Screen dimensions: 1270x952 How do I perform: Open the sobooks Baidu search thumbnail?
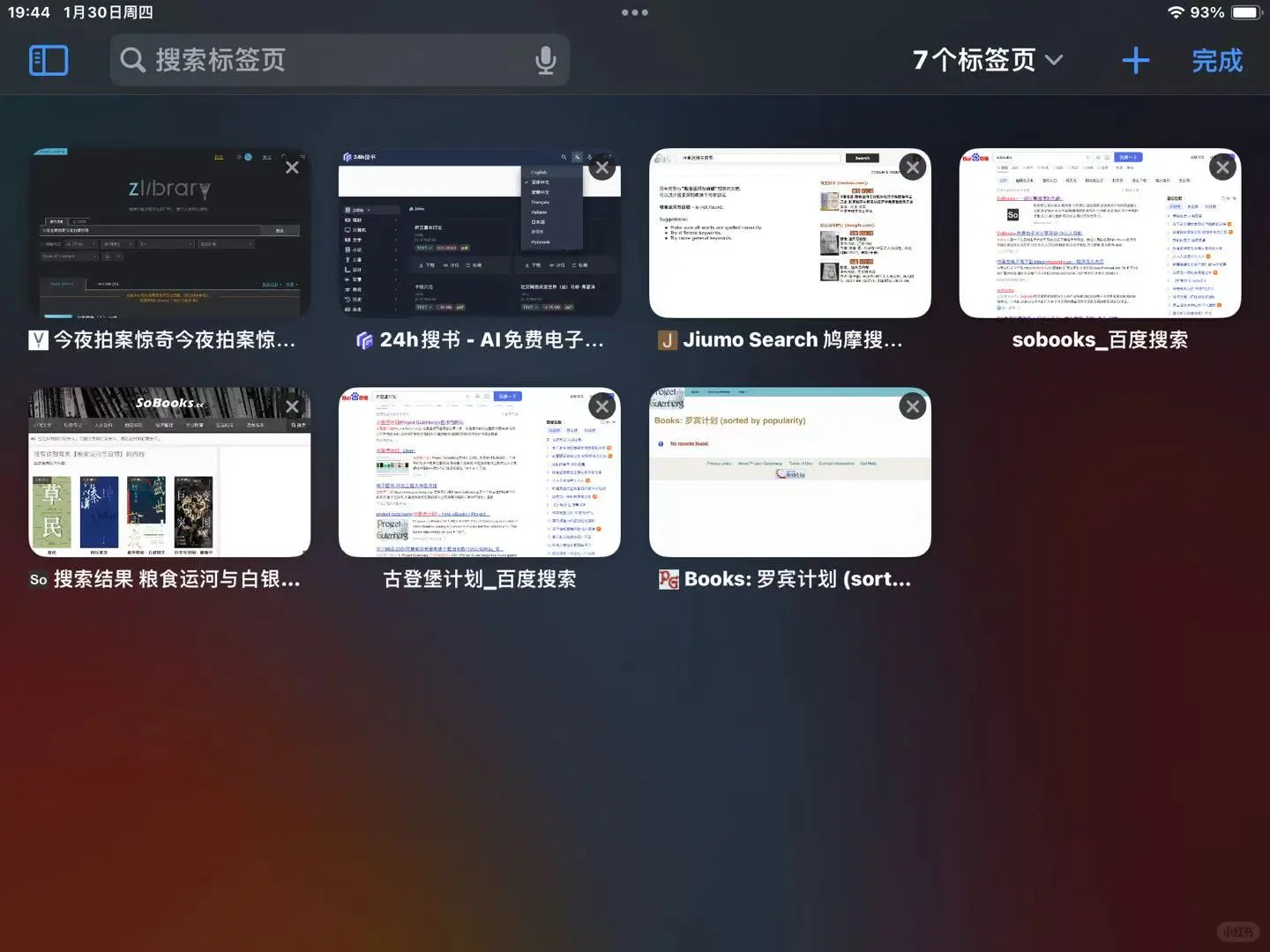click(1100, 234)
